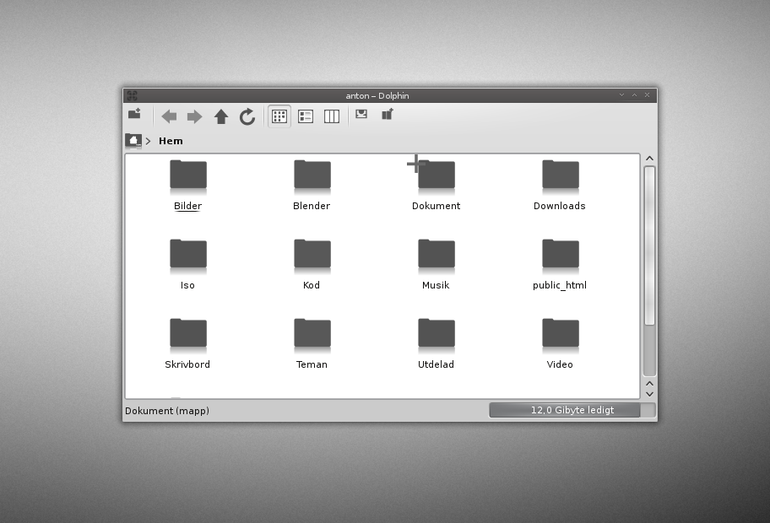
Task: Select the Bilder folder label
Action: pos(188,206)
